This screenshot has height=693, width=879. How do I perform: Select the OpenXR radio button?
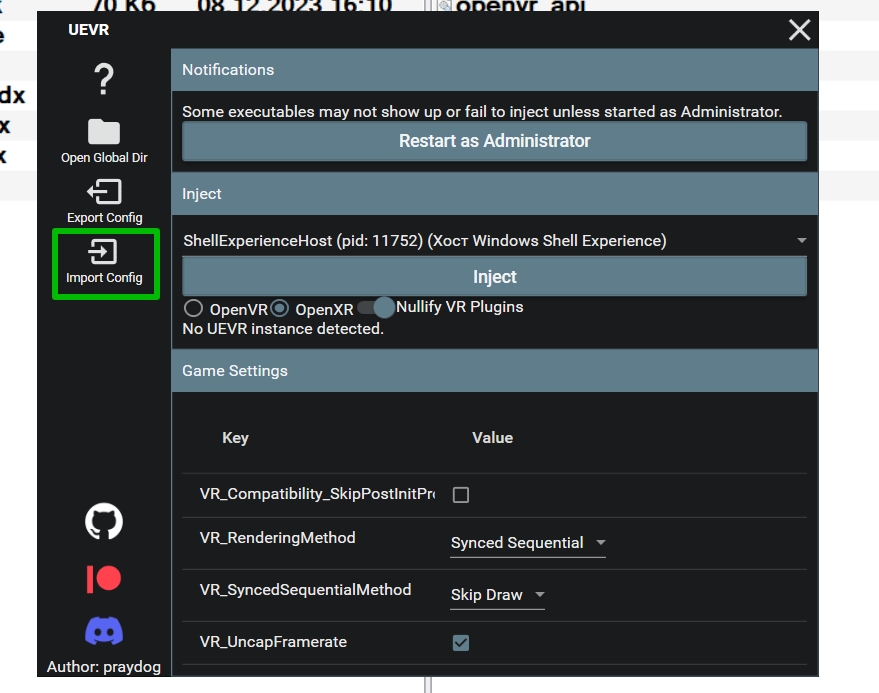[x=279, y=308]
